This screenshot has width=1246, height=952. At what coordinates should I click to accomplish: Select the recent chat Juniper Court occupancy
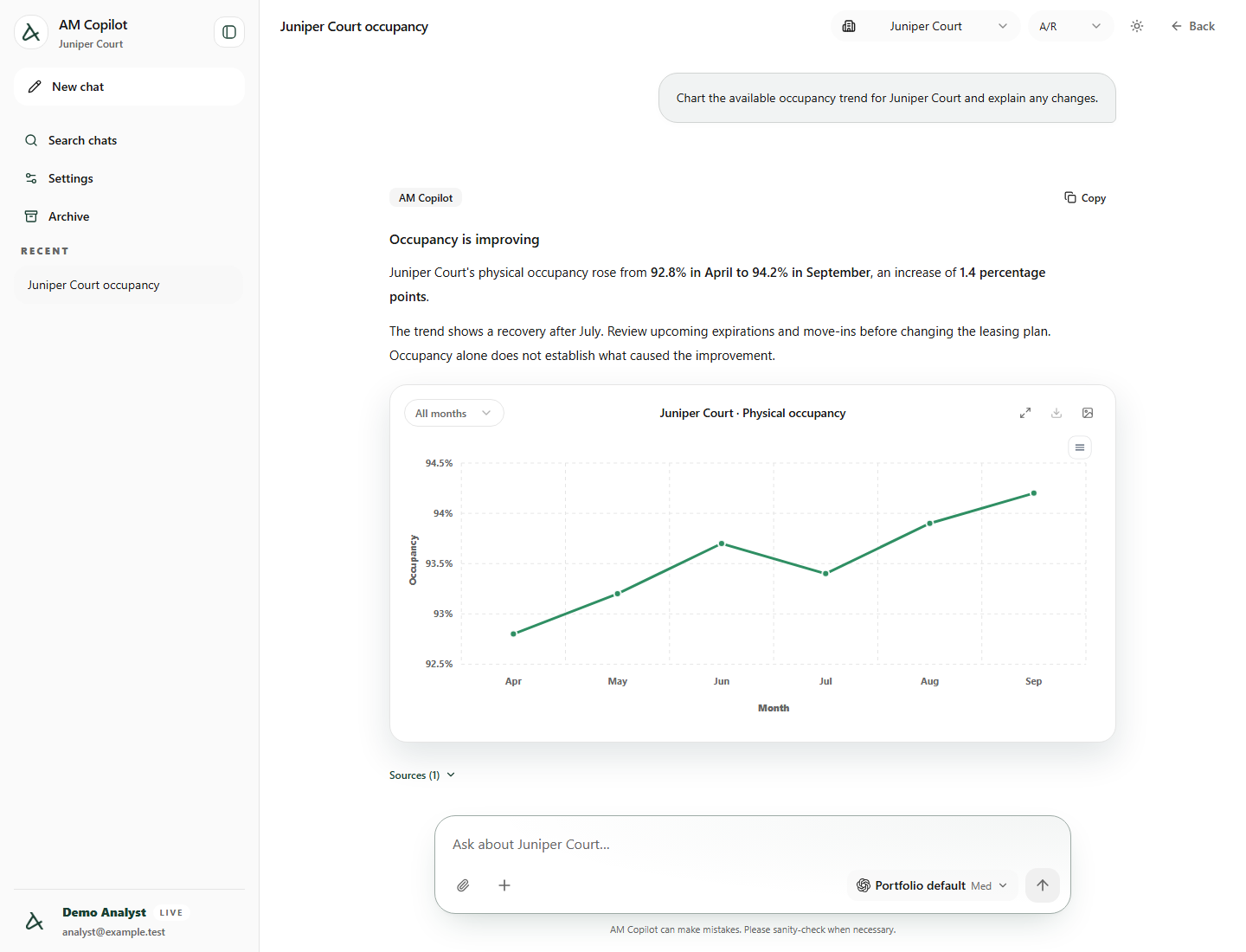(129, 285)
